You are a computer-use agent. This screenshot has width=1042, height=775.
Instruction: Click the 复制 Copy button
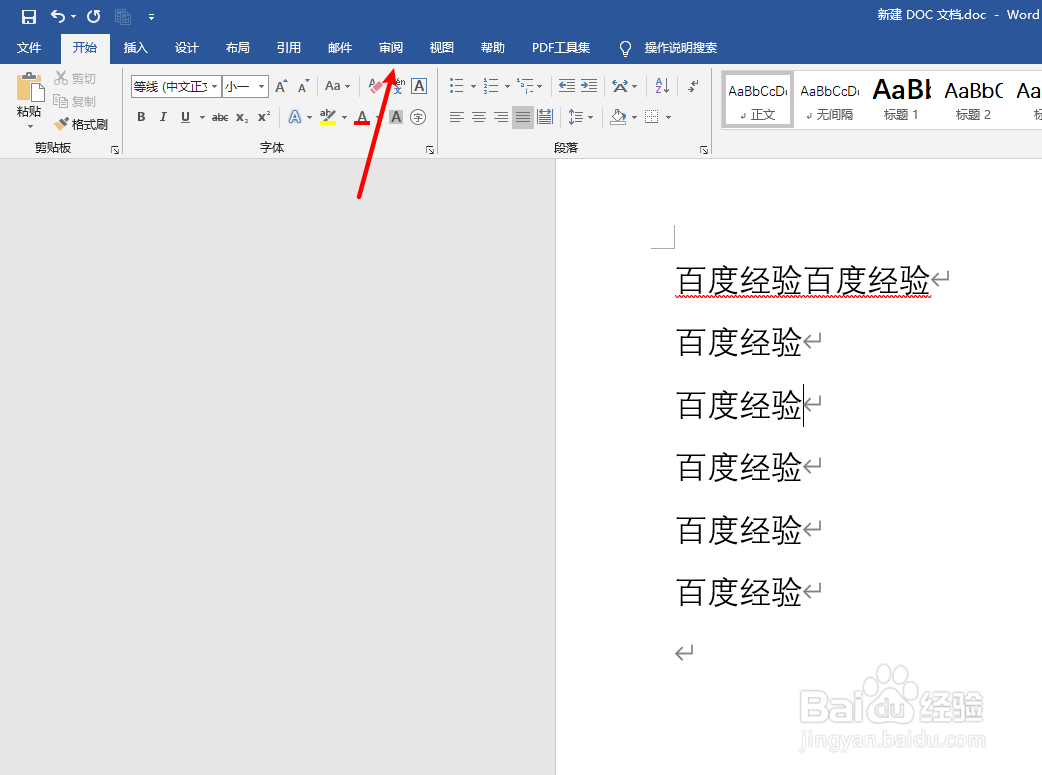(75, 101)
